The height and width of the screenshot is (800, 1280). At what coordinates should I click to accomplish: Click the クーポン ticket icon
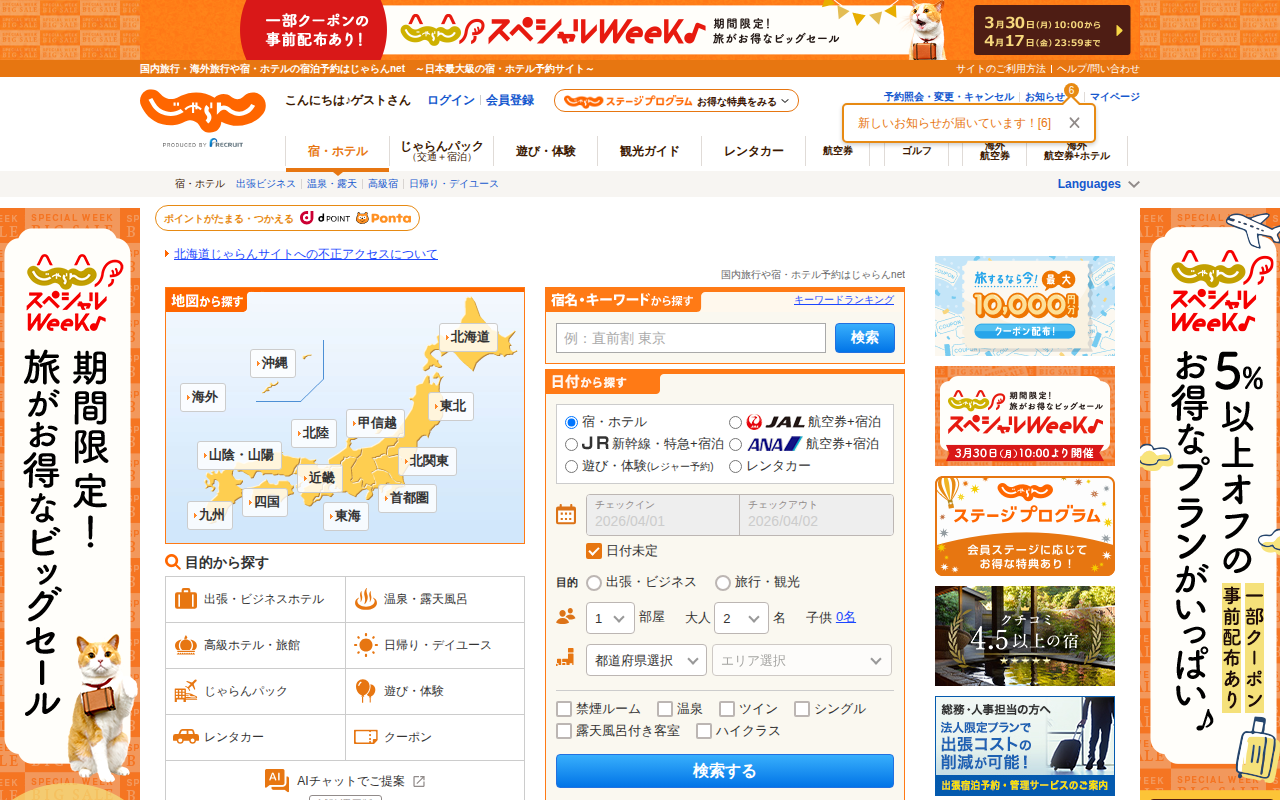click(x=366, y=737)
